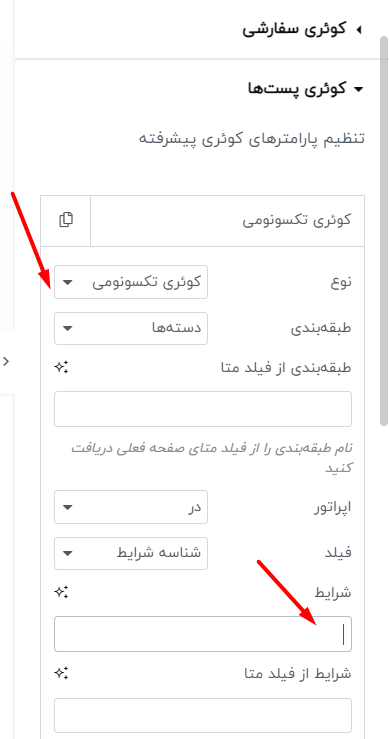389x739 pixels.
Task: Open the نوع dropdown showing کوئری تکسونومی
Action: (131, 282)
